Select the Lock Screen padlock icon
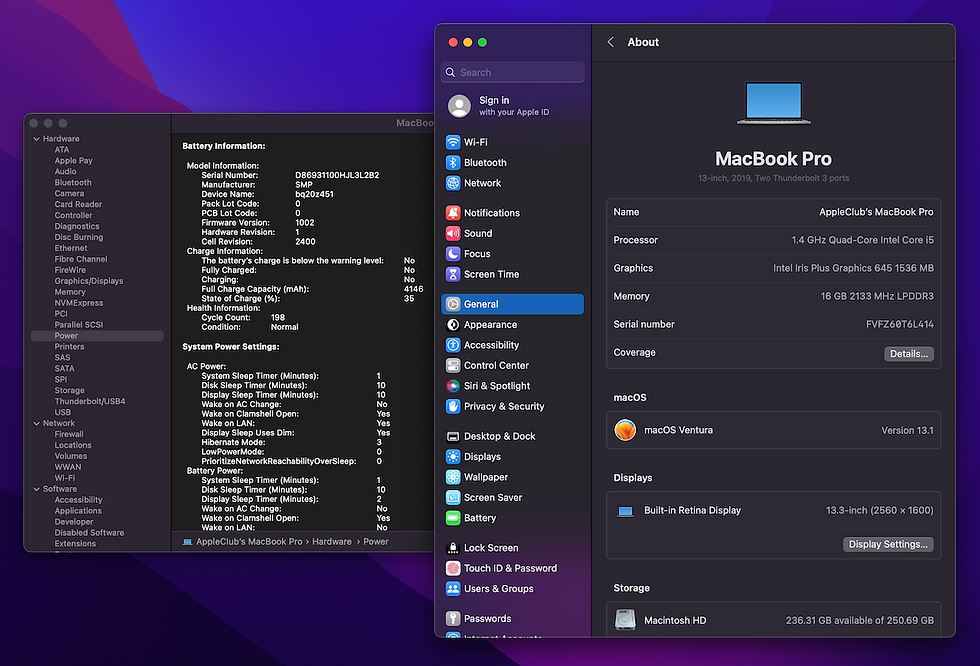Screen dimensions: 980x666 (453, 548)
